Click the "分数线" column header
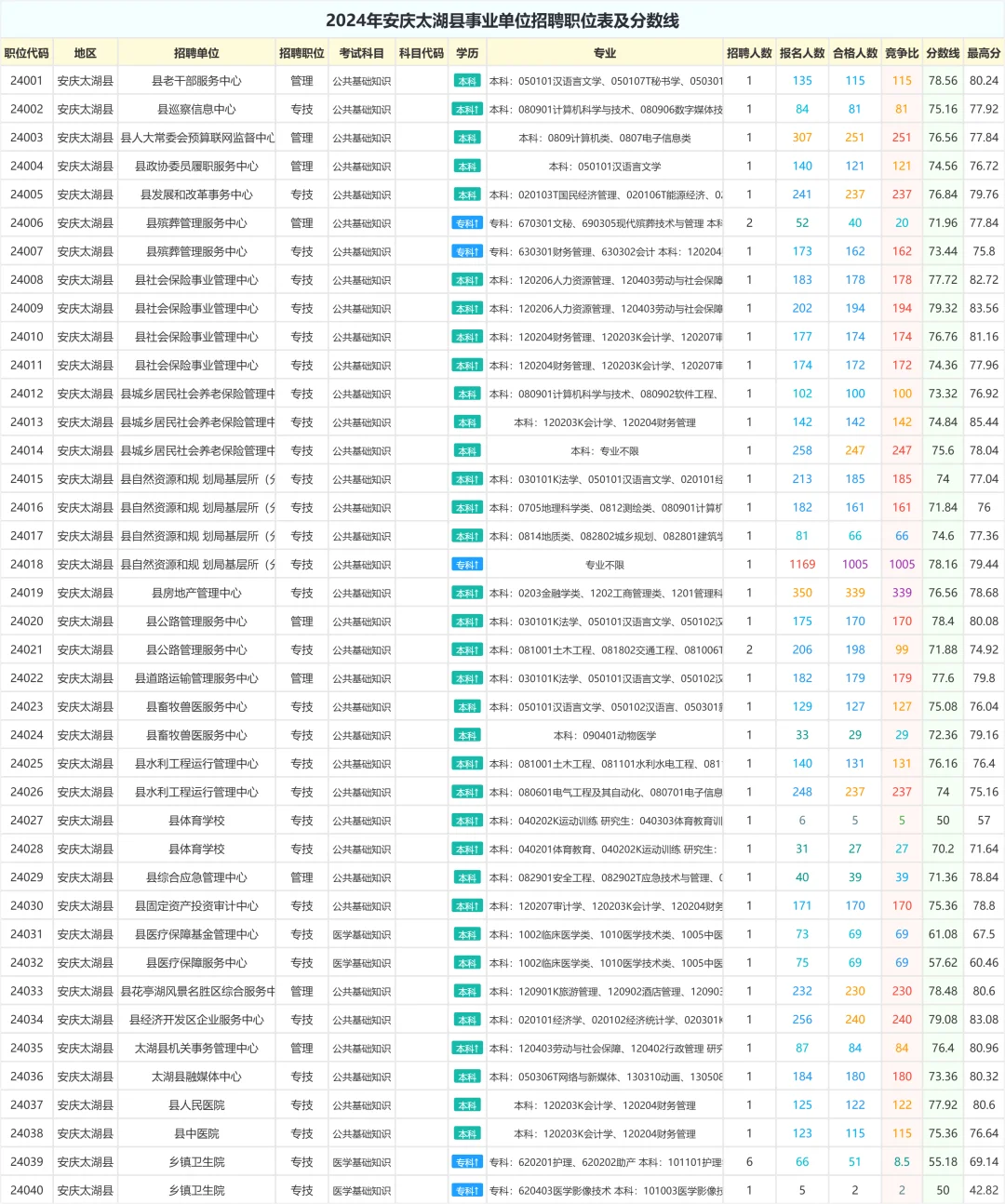1005x1204 pixels. click(943, 53)
